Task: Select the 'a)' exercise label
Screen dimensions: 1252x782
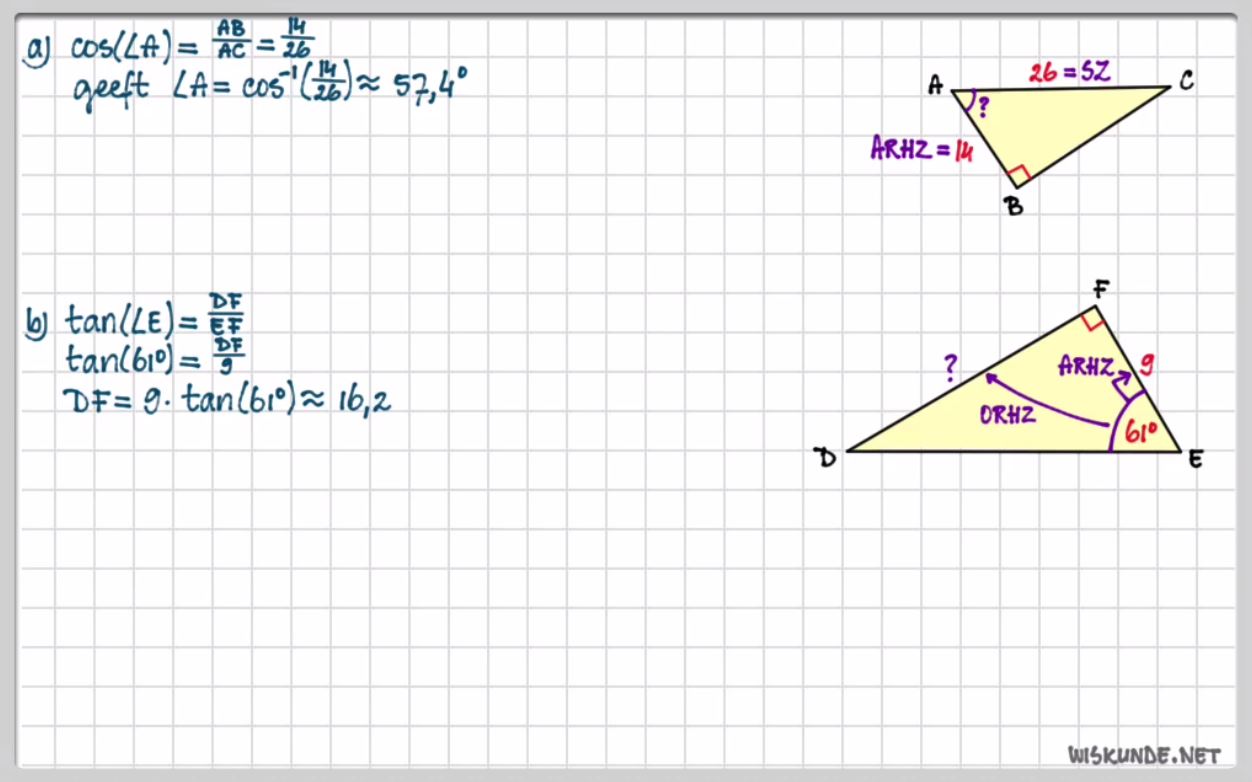Action: click(x=38, y=49)
